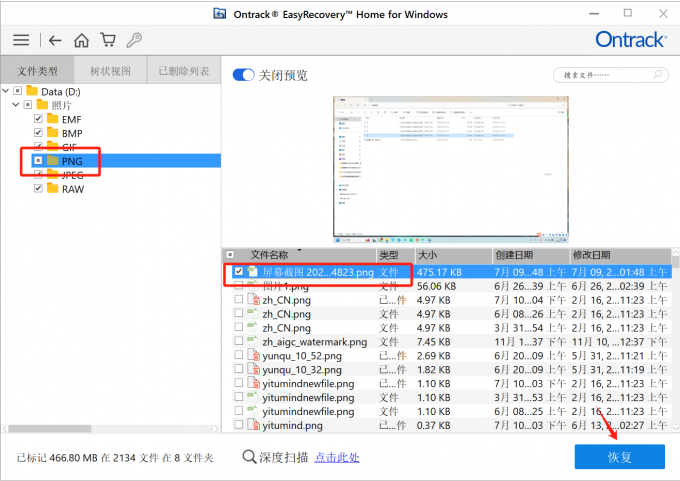This screenshot has height=481, width=680.
Task: Toggle the 照片 folder checkbox
Action: 28,105
